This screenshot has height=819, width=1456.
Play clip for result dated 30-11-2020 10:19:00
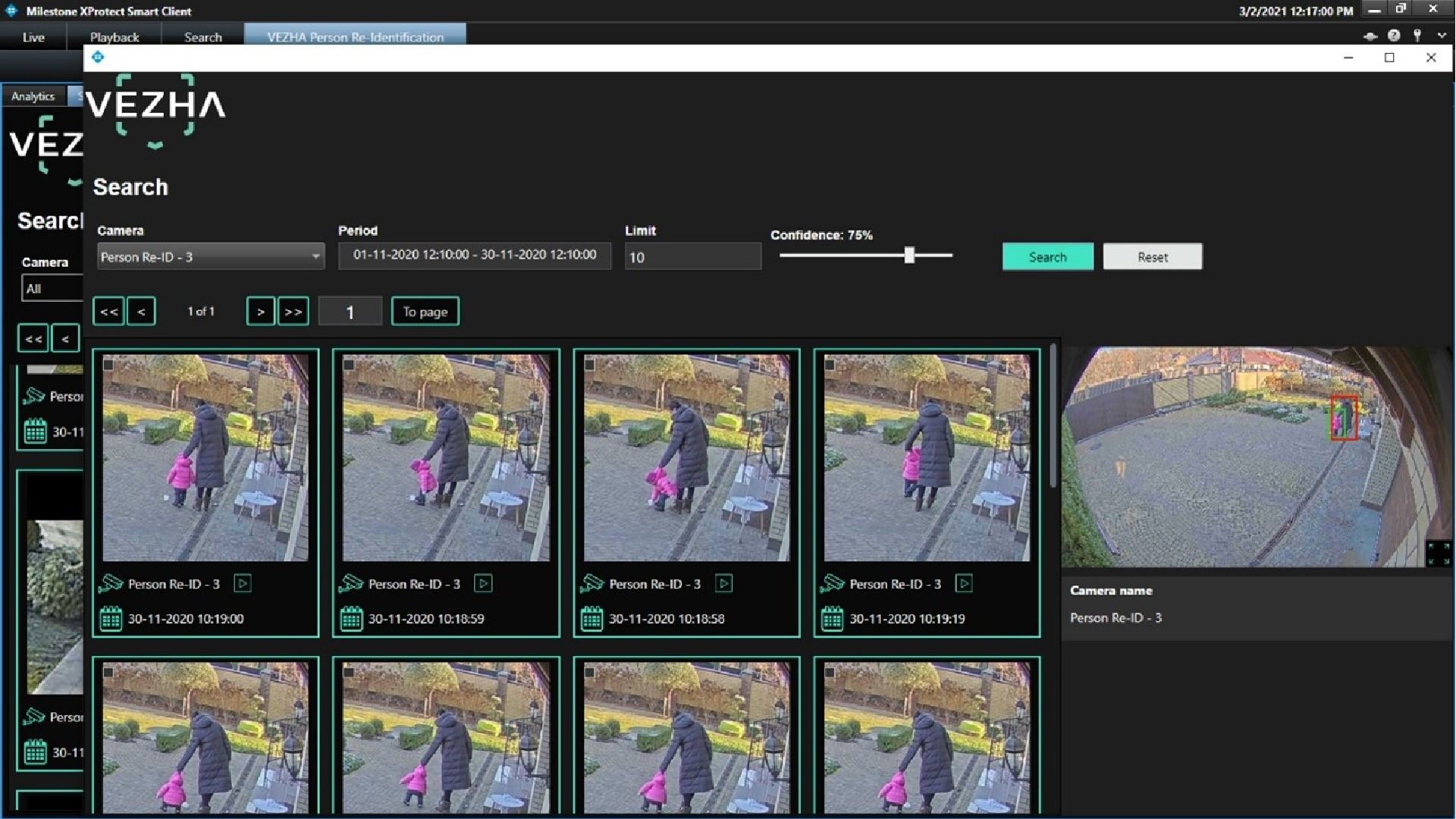[243, 583]
